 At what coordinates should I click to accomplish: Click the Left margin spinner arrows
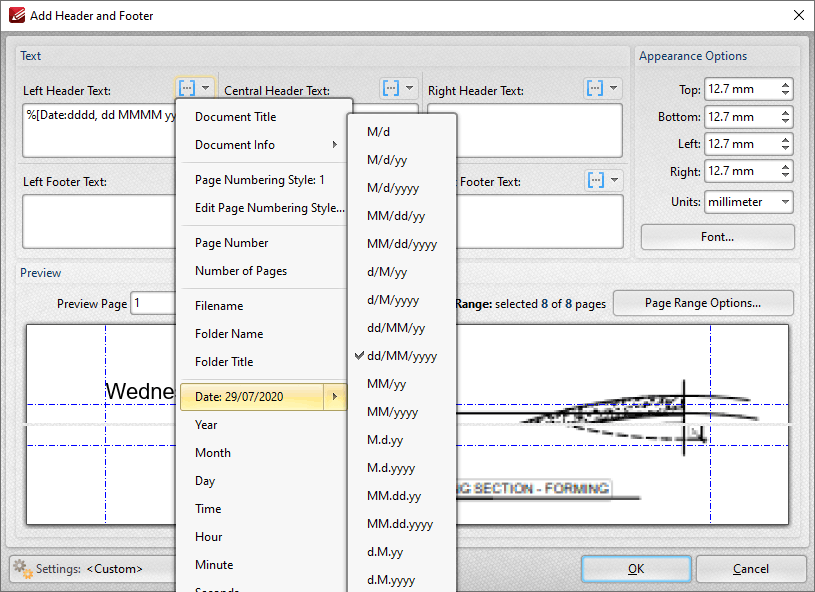(x=785, y=144)
